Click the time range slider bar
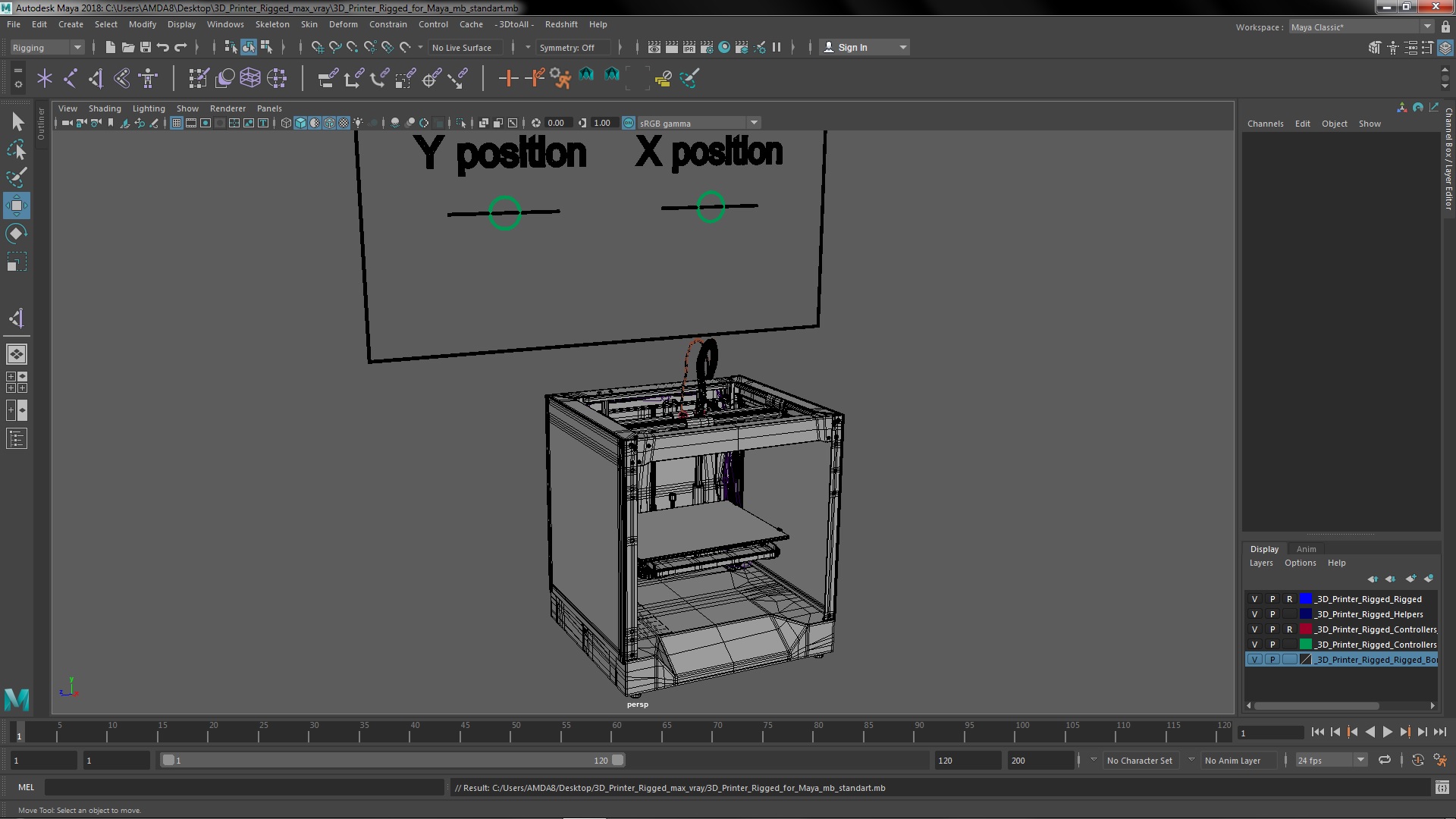Image resolution: width=1456 pixels, height=819 pixels. pyautogui.click(x=392, y=760)
